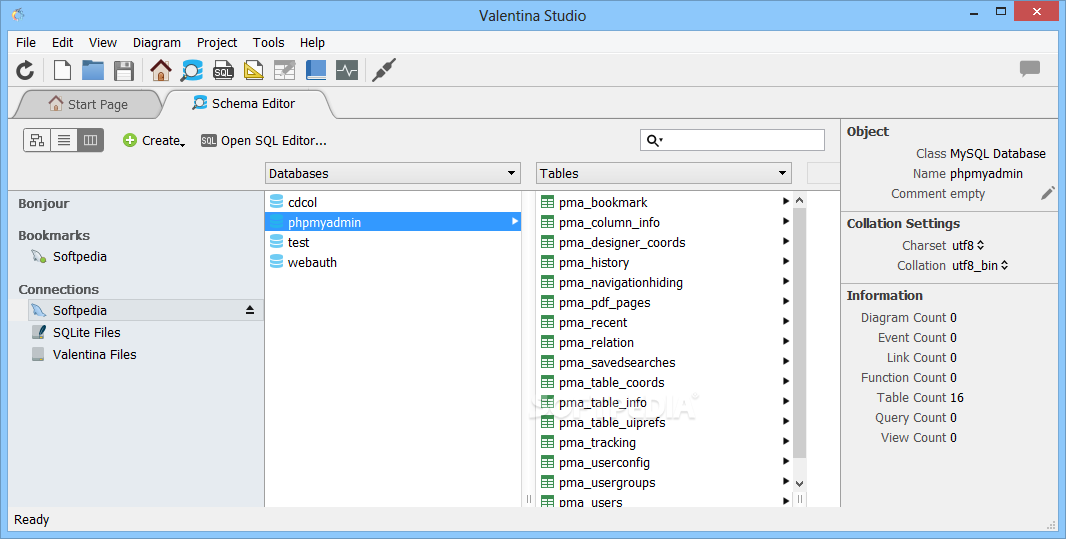Click the speech bubble feedback icon
This screenshot has width=1066, height=539.
coord(1030,69)
